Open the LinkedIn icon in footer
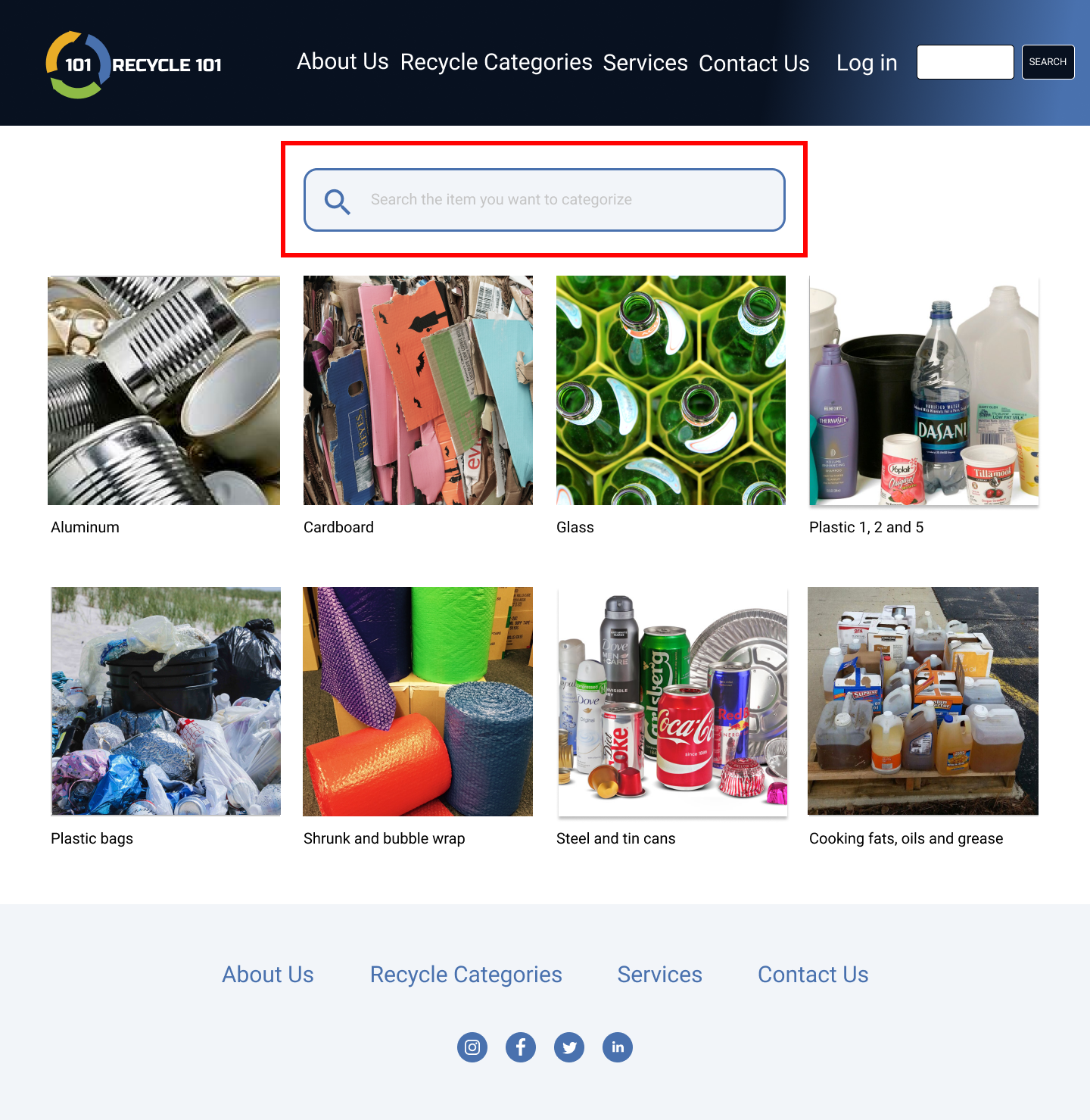Viewport: 1090px width, 1120px height. click(x=618, y=1047)
